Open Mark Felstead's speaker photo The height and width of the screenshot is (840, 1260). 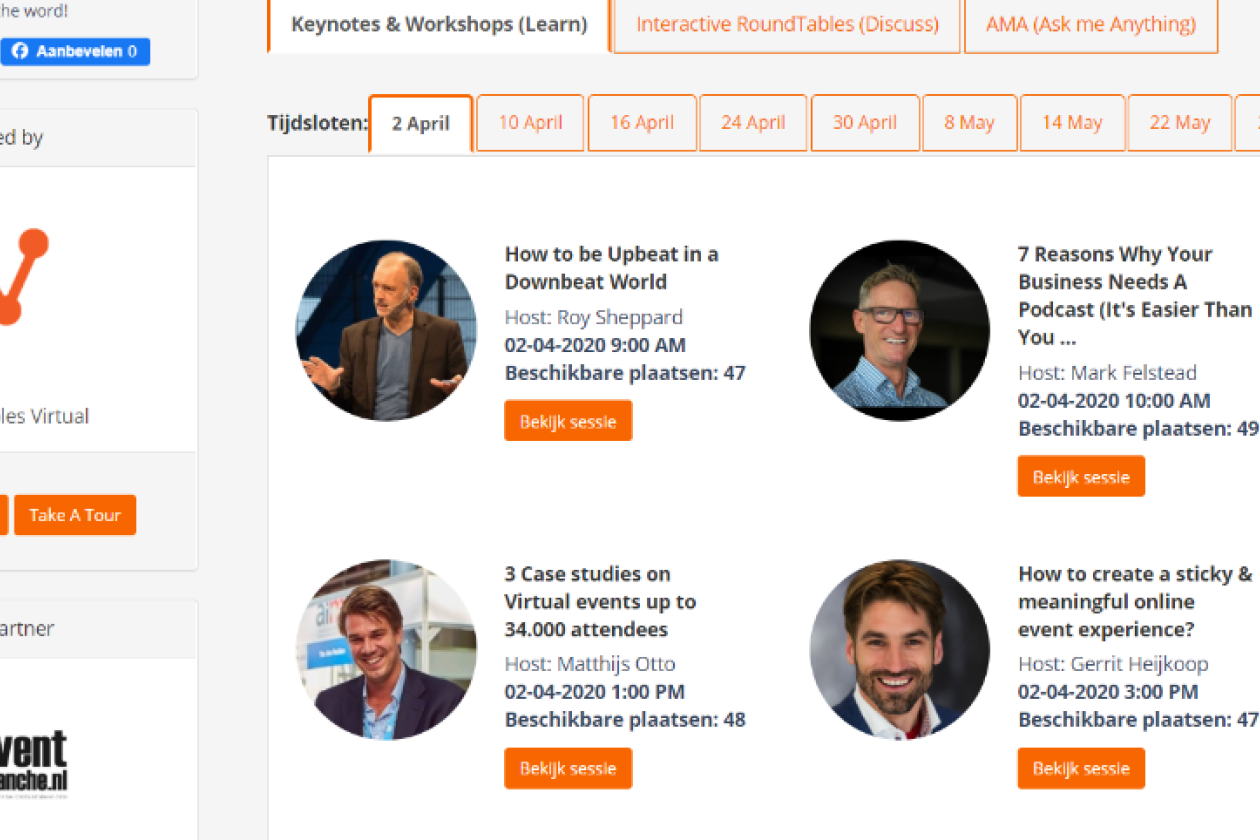tap(899, 330)
